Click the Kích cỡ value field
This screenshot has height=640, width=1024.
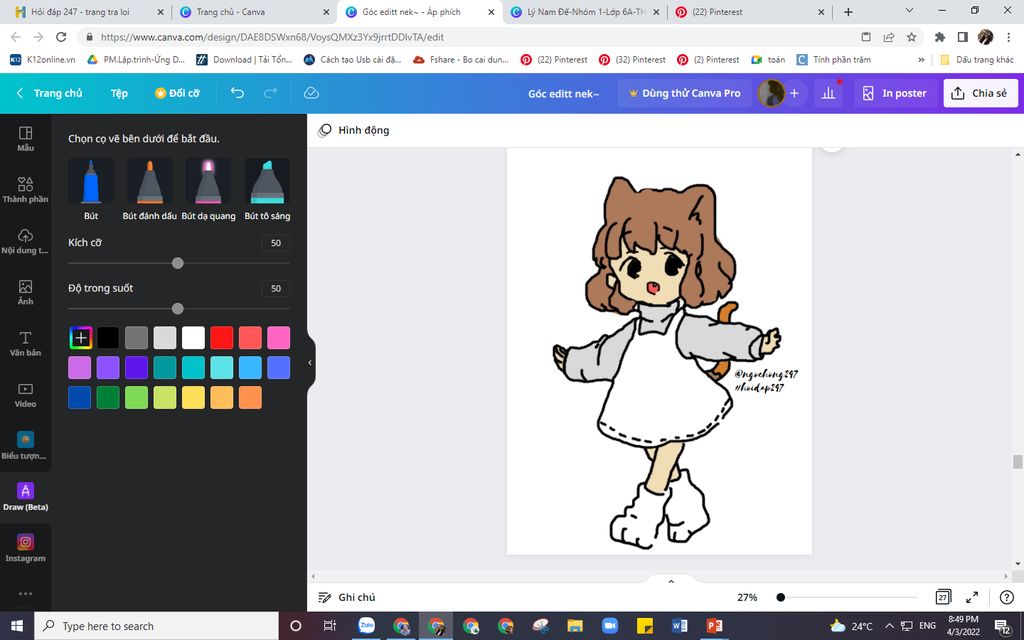tap(276, 243)
